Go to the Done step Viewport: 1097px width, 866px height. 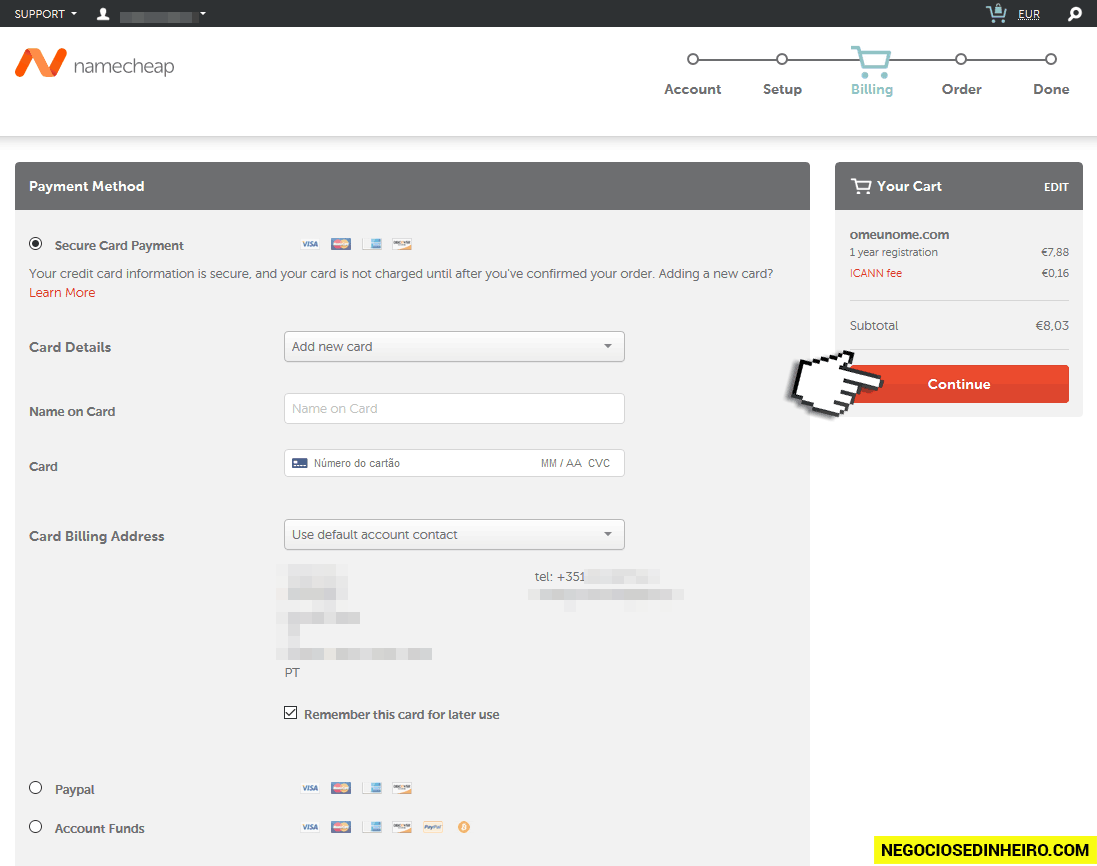tap(1051, 73)
